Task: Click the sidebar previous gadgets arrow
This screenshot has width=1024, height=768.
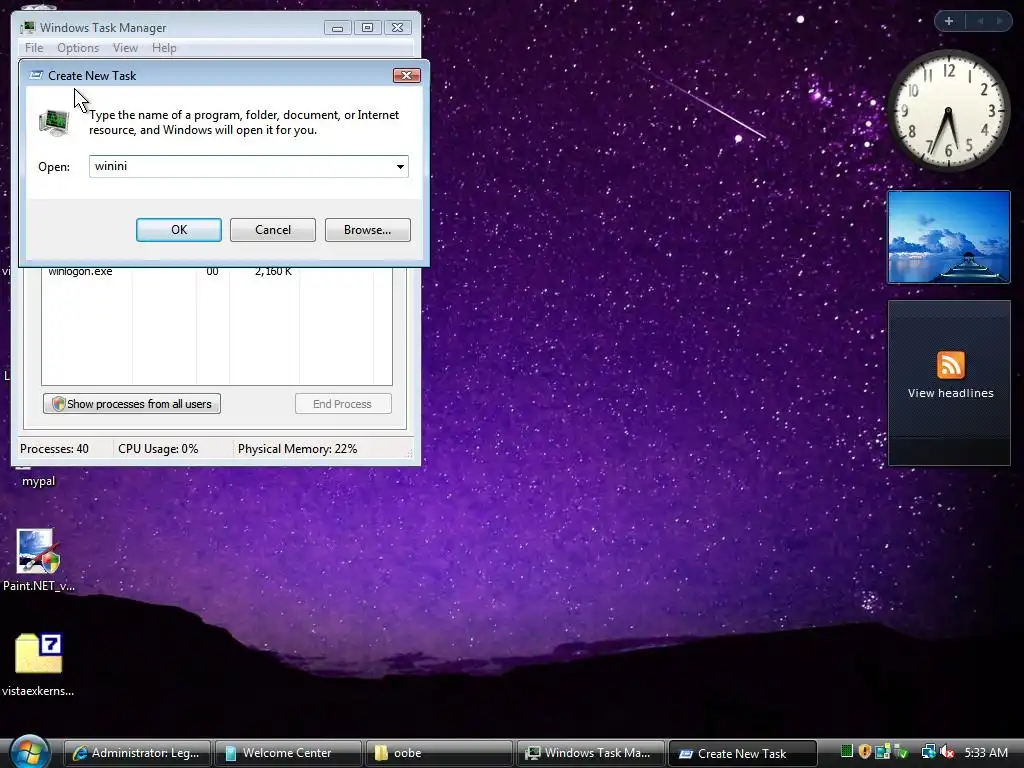Action: pos(980,21)
